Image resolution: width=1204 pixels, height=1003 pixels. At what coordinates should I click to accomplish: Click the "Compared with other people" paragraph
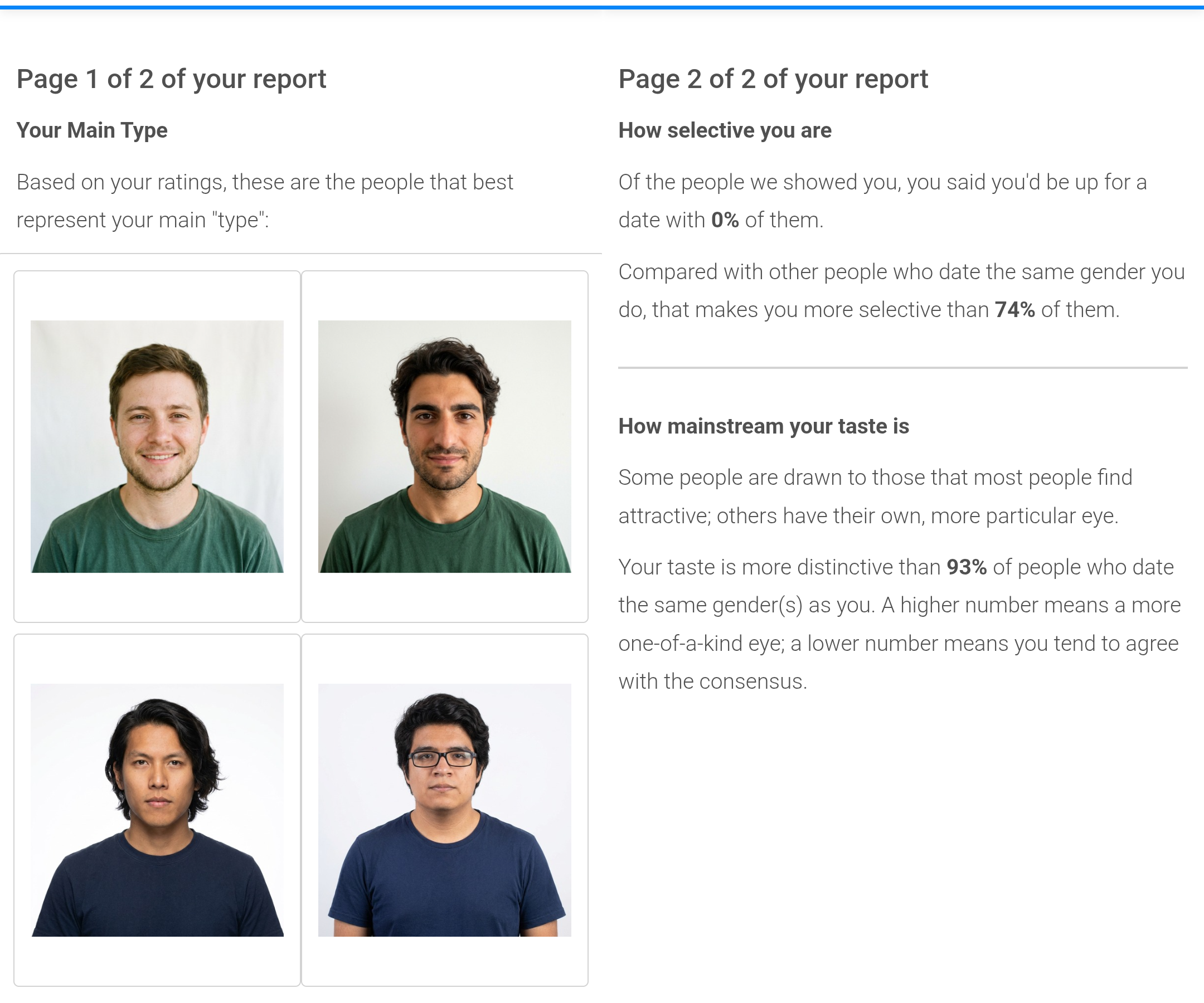coord(901,290)
